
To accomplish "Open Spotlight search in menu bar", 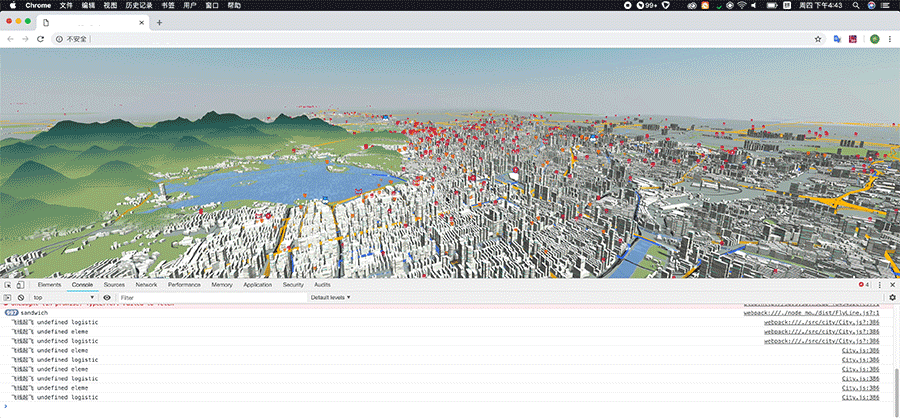I will click(x=856, y=5).
